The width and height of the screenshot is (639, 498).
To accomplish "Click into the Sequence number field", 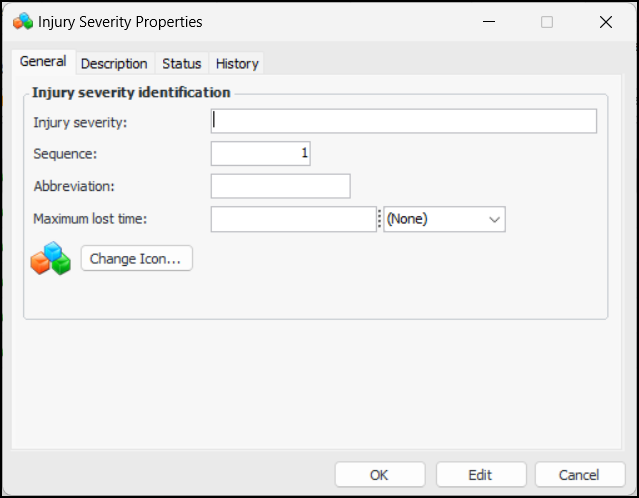I will click(x=260, y=154).
